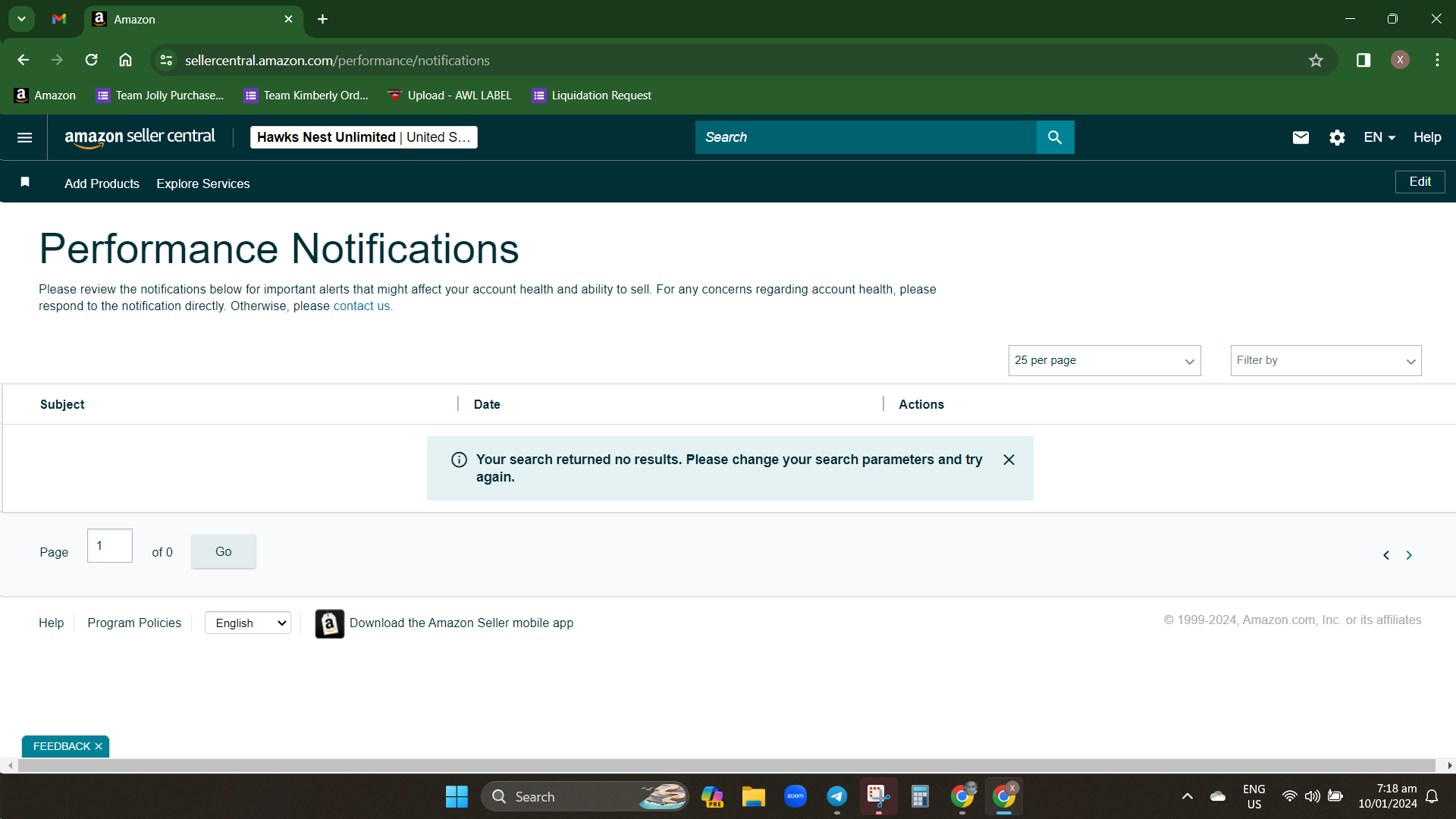
Task: Open the taskbar Search box
Action: click(585, 797)
